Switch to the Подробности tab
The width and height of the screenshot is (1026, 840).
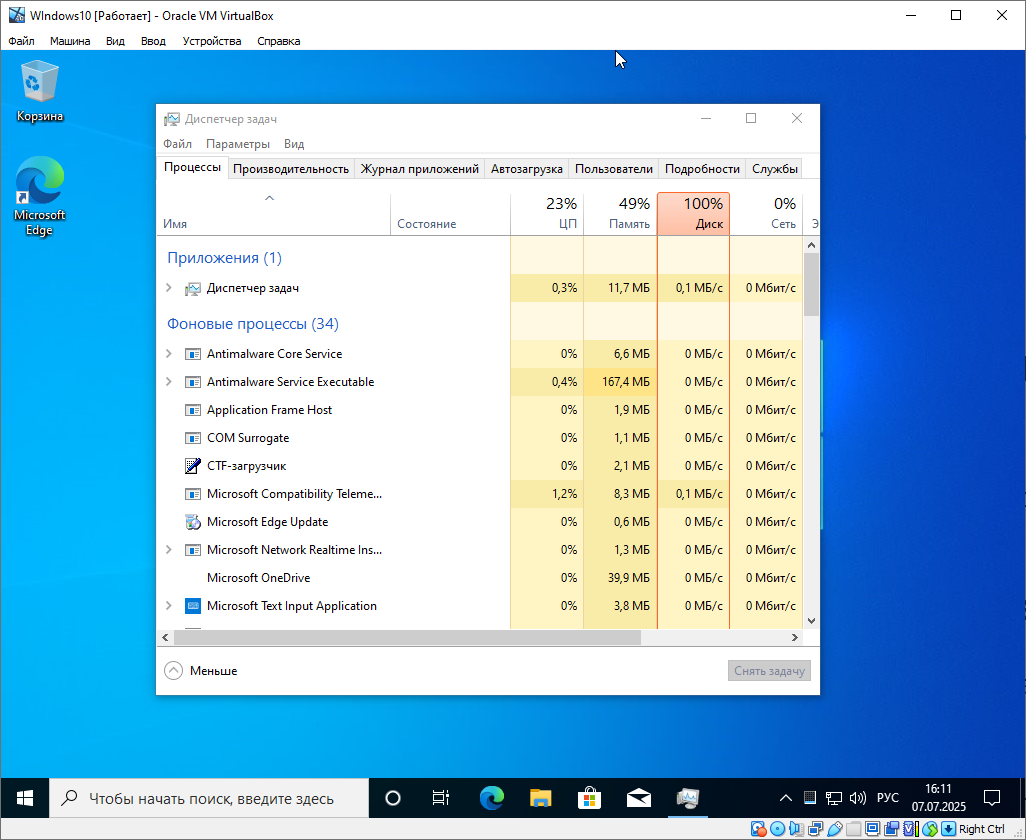coord(702,169)
